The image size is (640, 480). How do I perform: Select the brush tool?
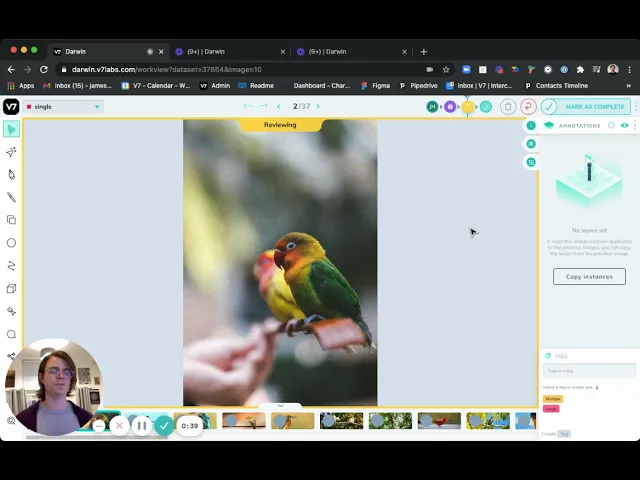tap(11, 198)
